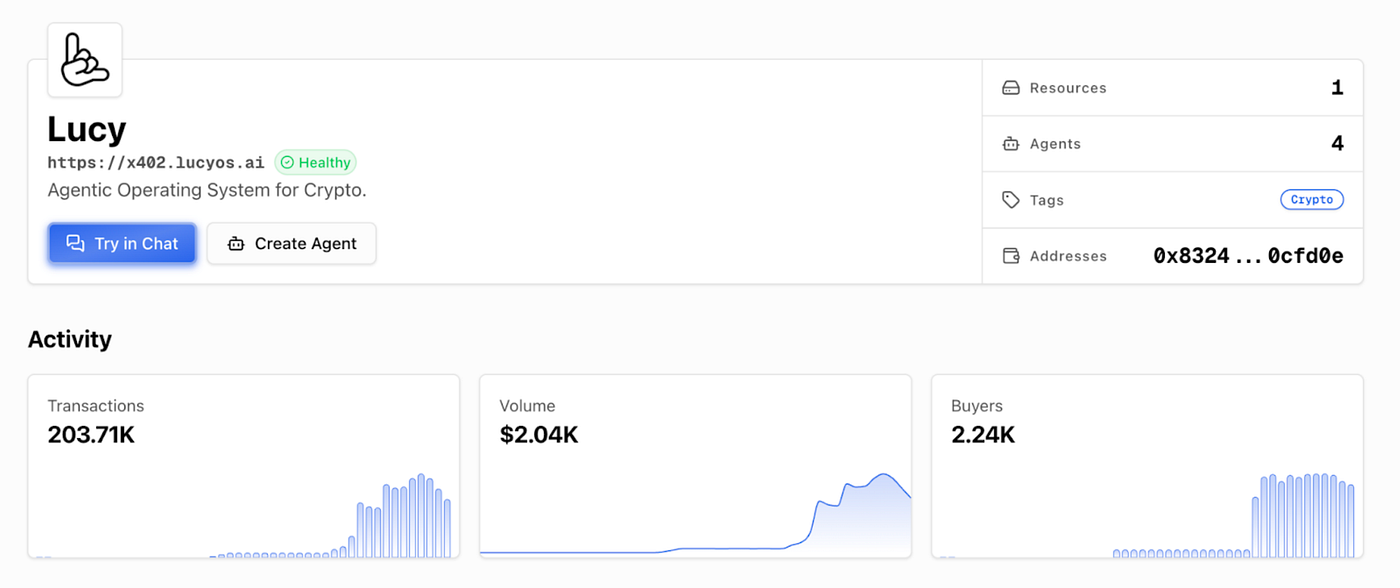Image resolution: width=1400 pixels, height=588 pixels.
Task: Open the https://x402.lucyos.ai URL
Action: click(156, 162)
